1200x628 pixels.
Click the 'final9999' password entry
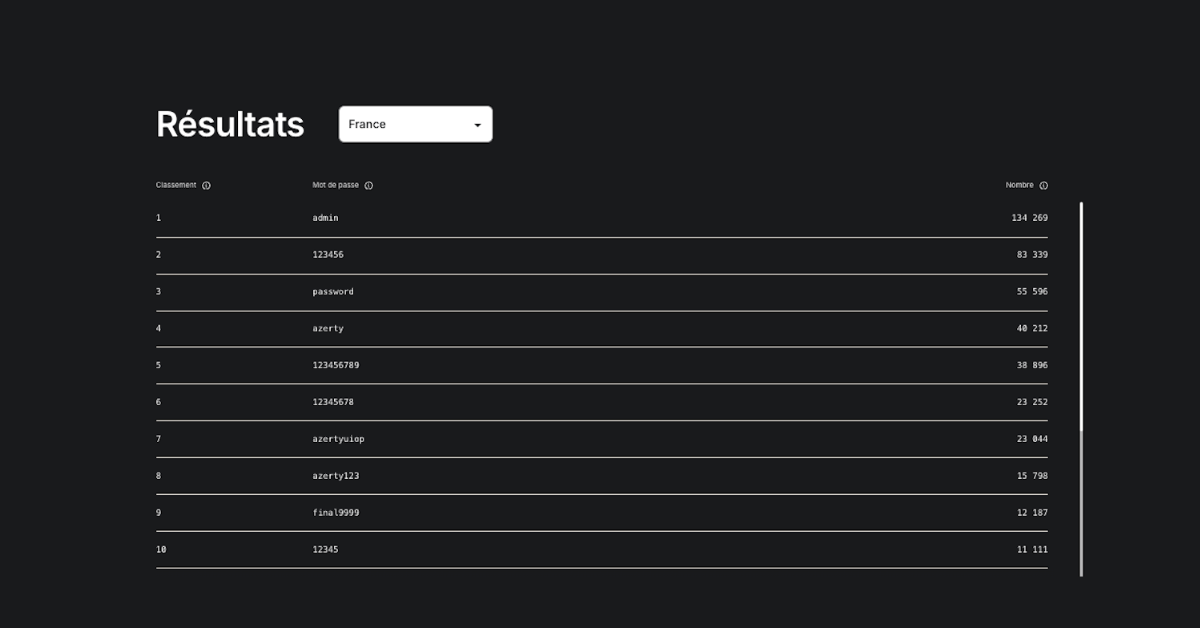[x=335, y=513]
